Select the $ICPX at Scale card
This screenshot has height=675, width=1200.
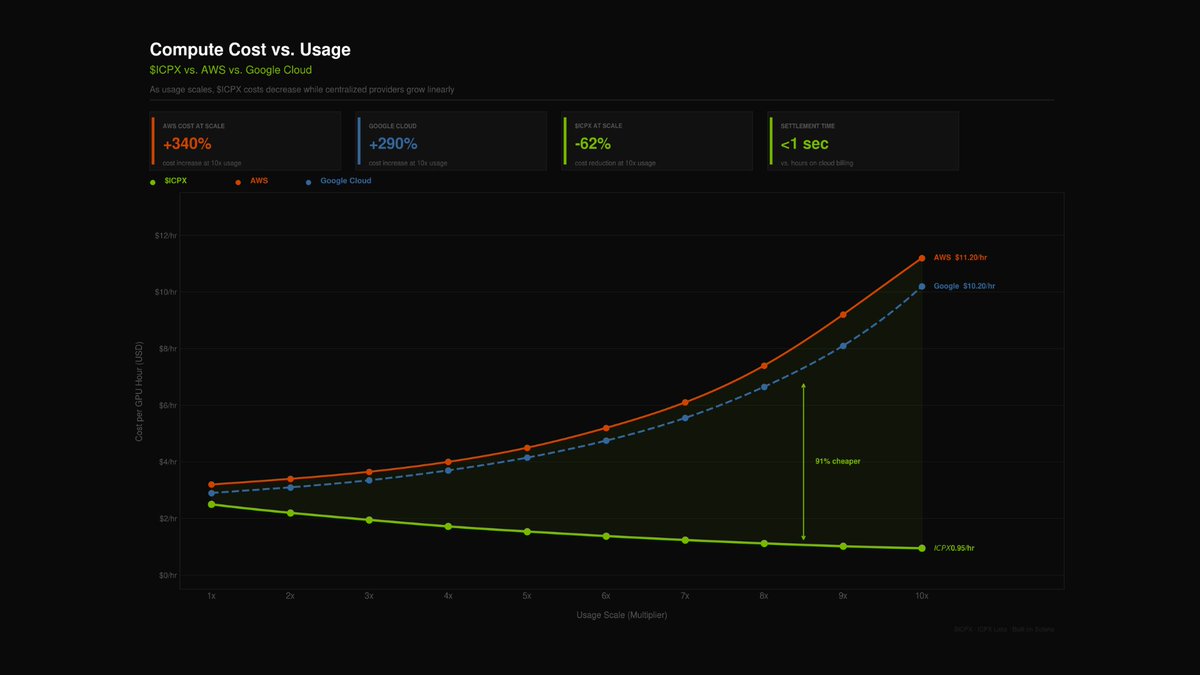pos(658,141)
